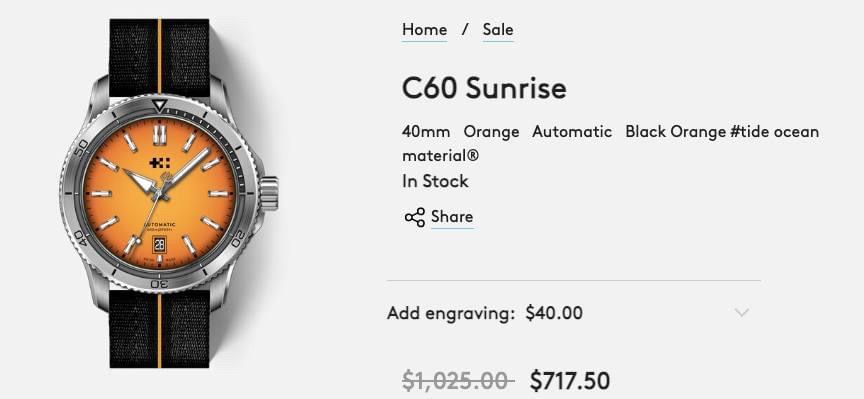
Task: Expand the Add engraving chevron
Action: coord(742,313)
